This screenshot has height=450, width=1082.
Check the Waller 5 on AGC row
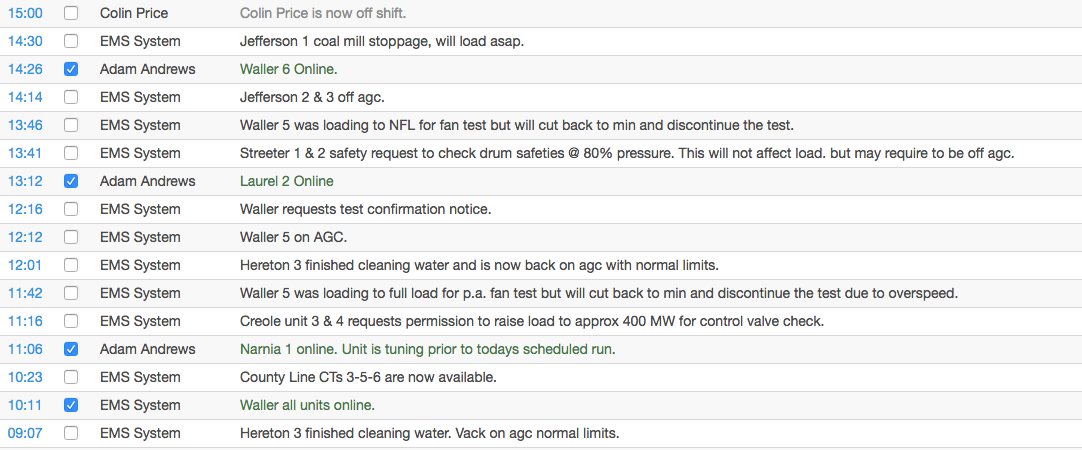[x=71, y=237]
